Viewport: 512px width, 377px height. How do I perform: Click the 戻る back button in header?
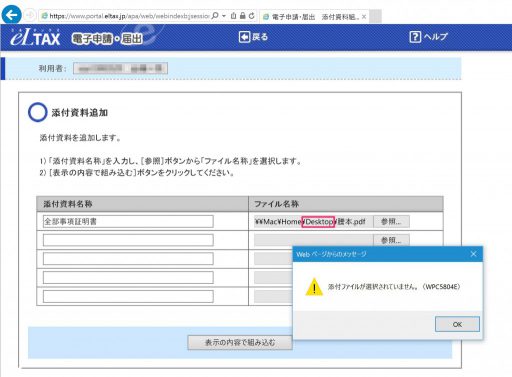point(253,37)
